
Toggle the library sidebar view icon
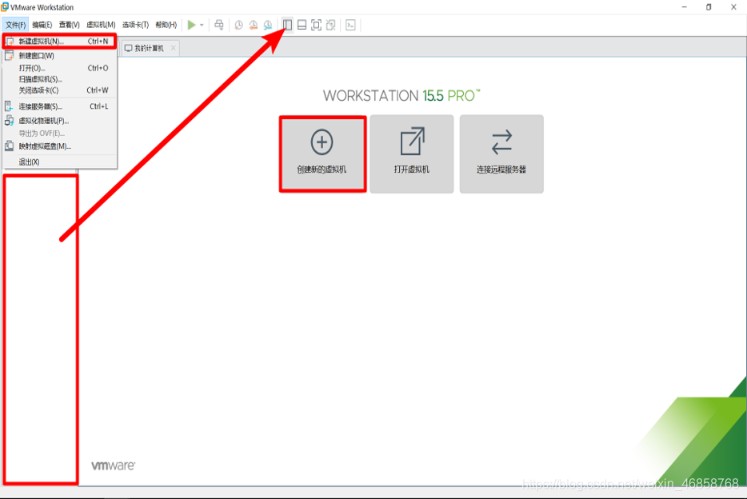click(287, 25)
